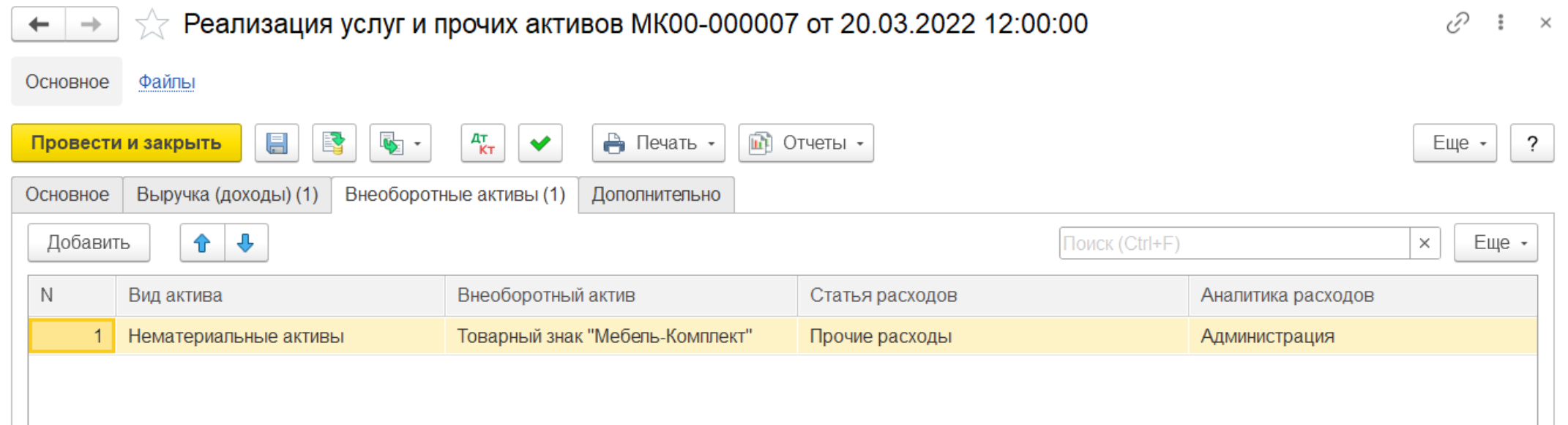The image size is (1568, 425).
Task: Open the top Еще menu
Action: (x=1454, y=143)
